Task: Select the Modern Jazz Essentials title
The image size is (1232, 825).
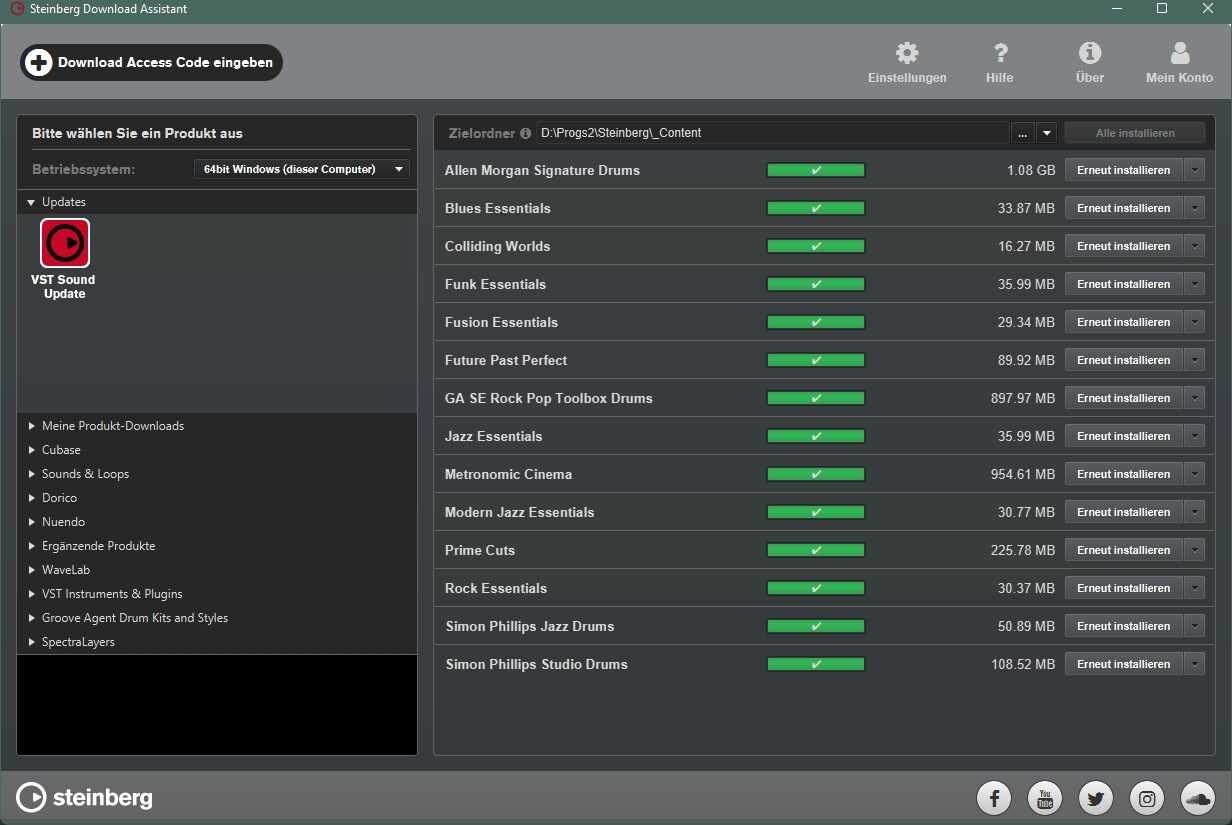Action: 520,512
